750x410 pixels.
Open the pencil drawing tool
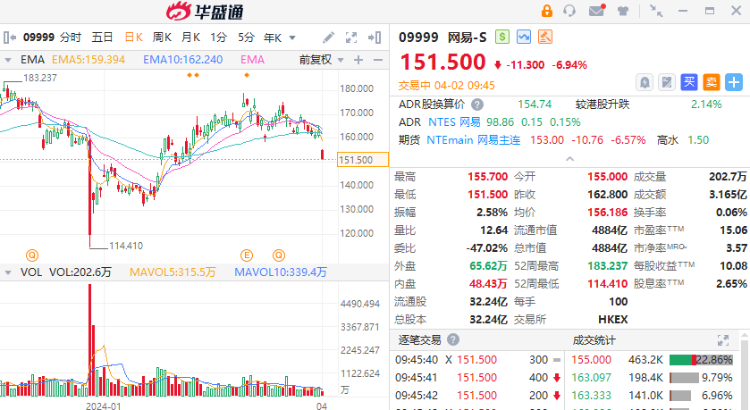328,37
